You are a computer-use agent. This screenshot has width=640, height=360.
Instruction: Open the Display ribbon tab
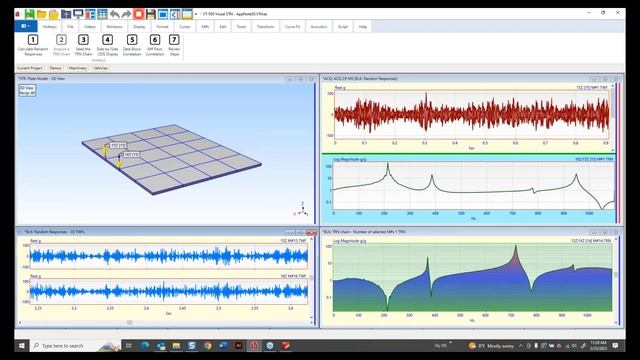139,27
